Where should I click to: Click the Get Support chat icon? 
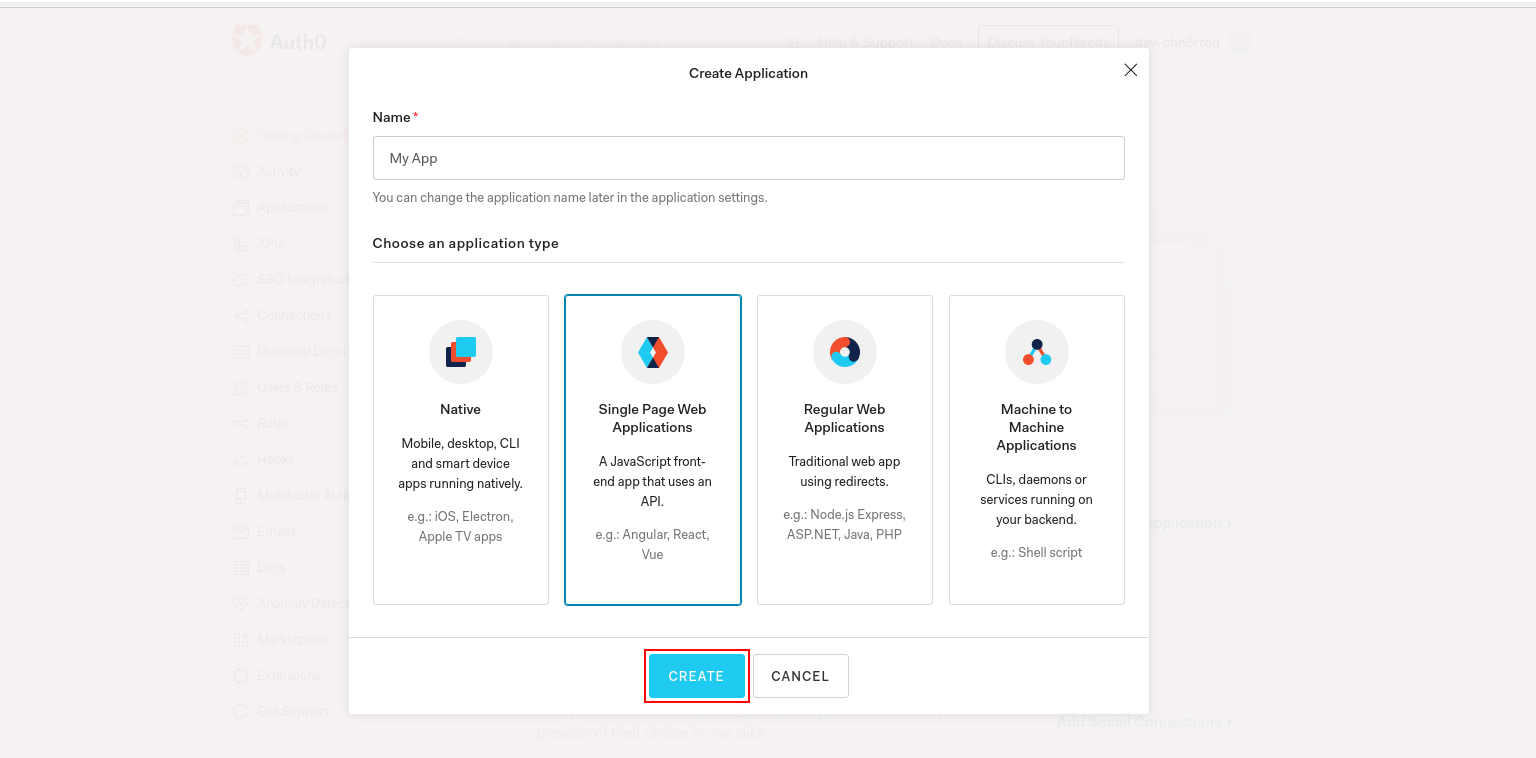pyautogui.click(x=241, y=712)
